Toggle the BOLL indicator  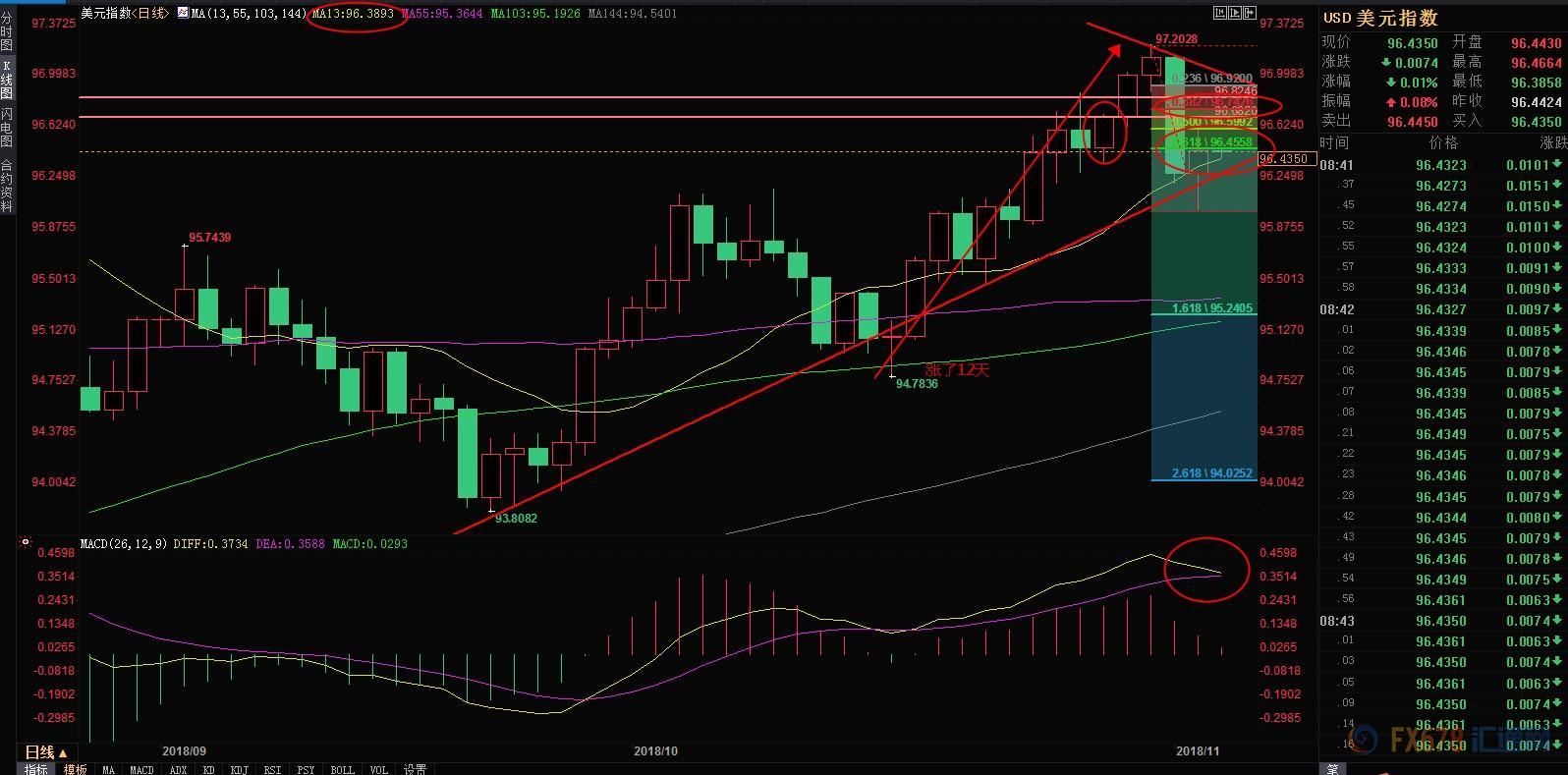click(342, 769)
